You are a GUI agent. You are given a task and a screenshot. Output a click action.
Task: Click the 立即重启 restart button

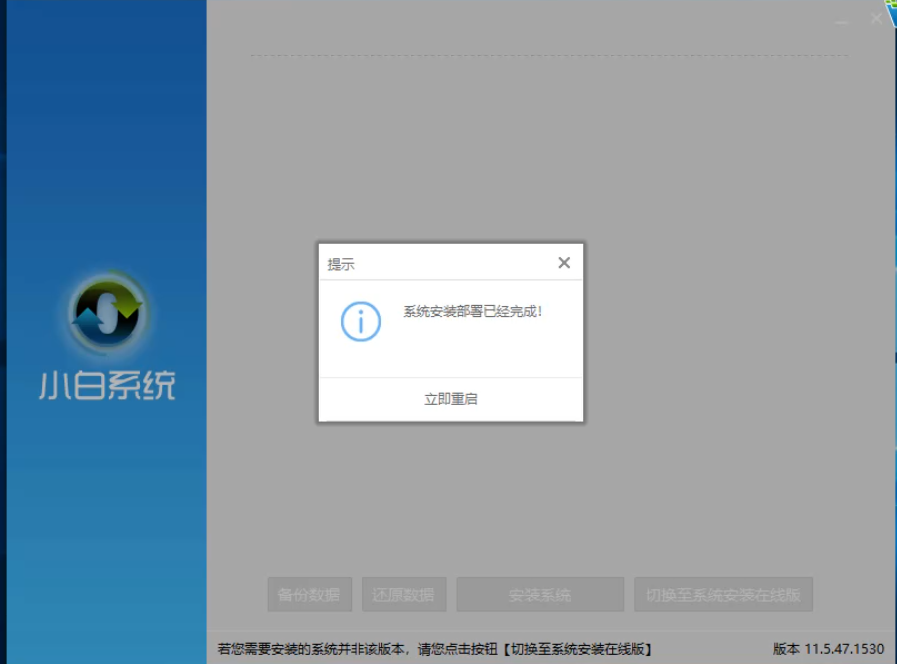click(449, 398)
